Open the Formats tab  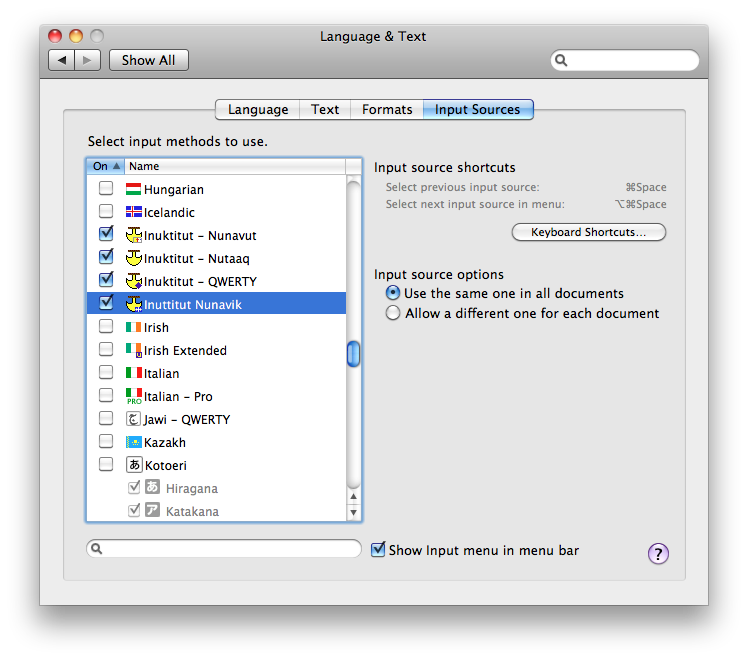[x=386, y=110]
